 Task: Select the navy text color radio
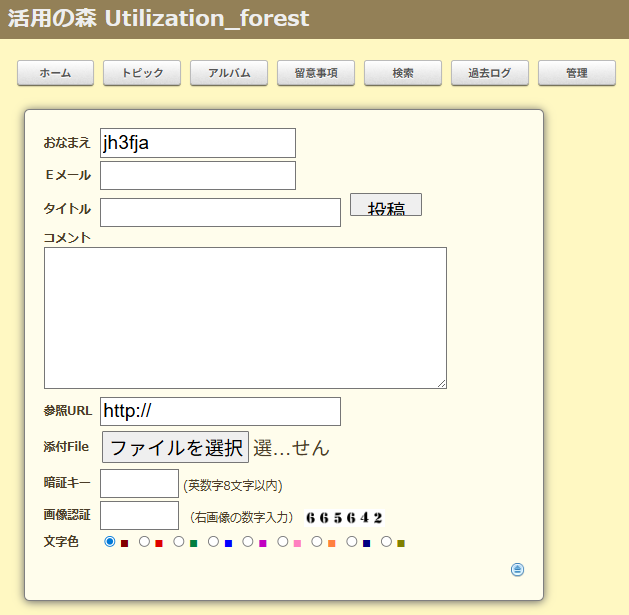pos(352,542)
